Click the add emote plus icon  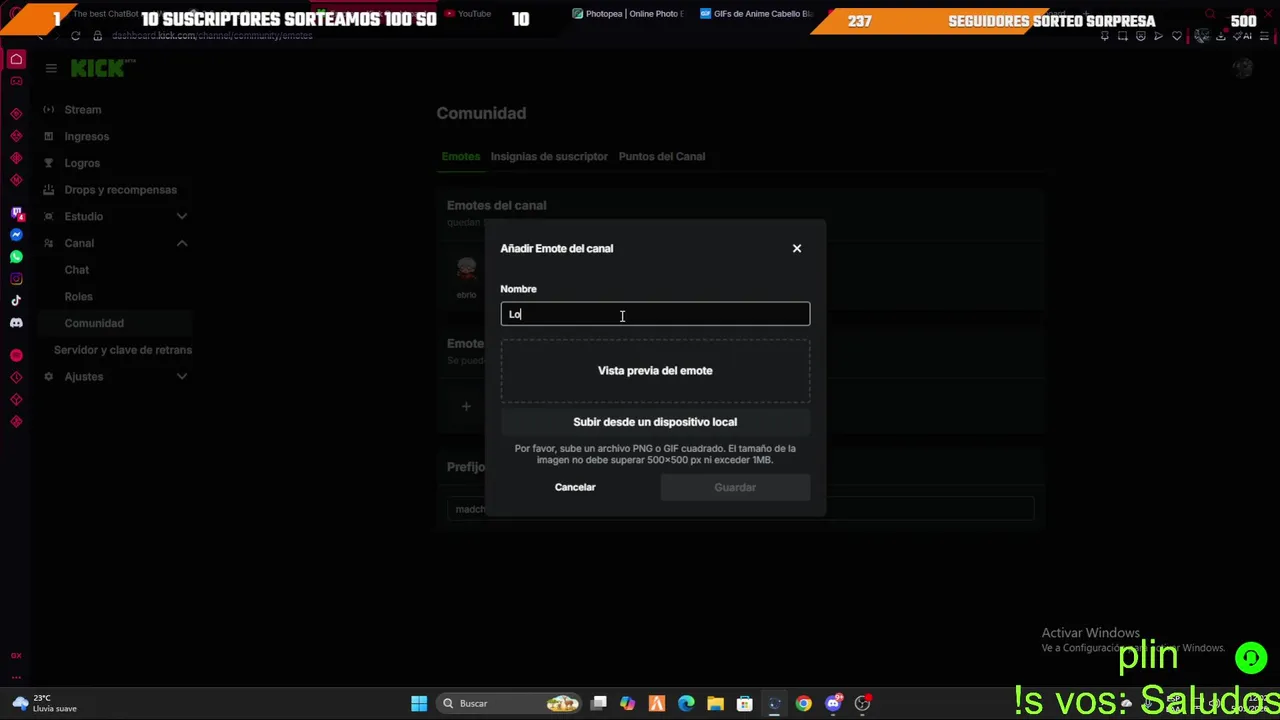point(466,406)
